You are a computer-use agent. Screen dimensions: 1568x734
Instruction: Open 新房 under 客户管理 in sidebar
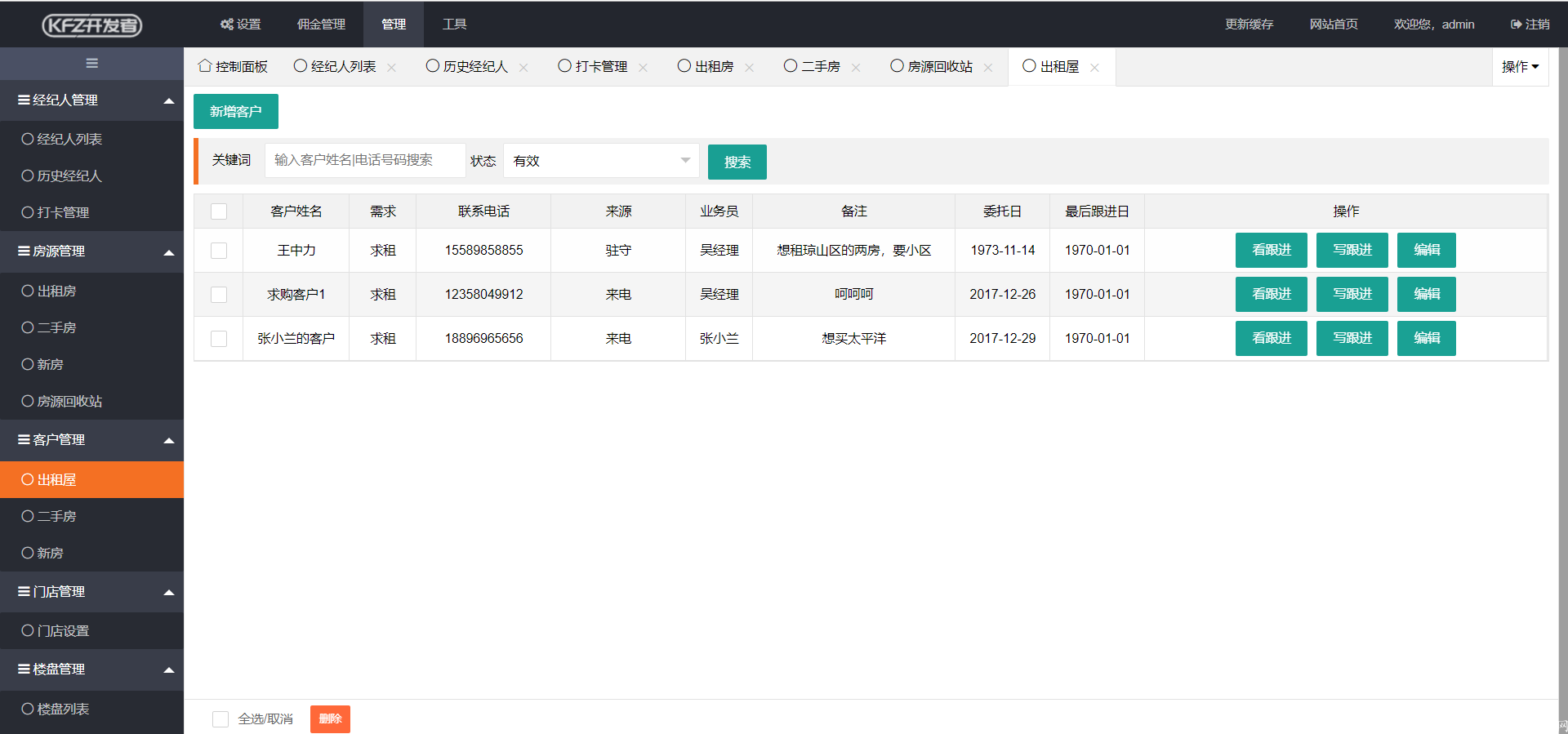(91, 554)
